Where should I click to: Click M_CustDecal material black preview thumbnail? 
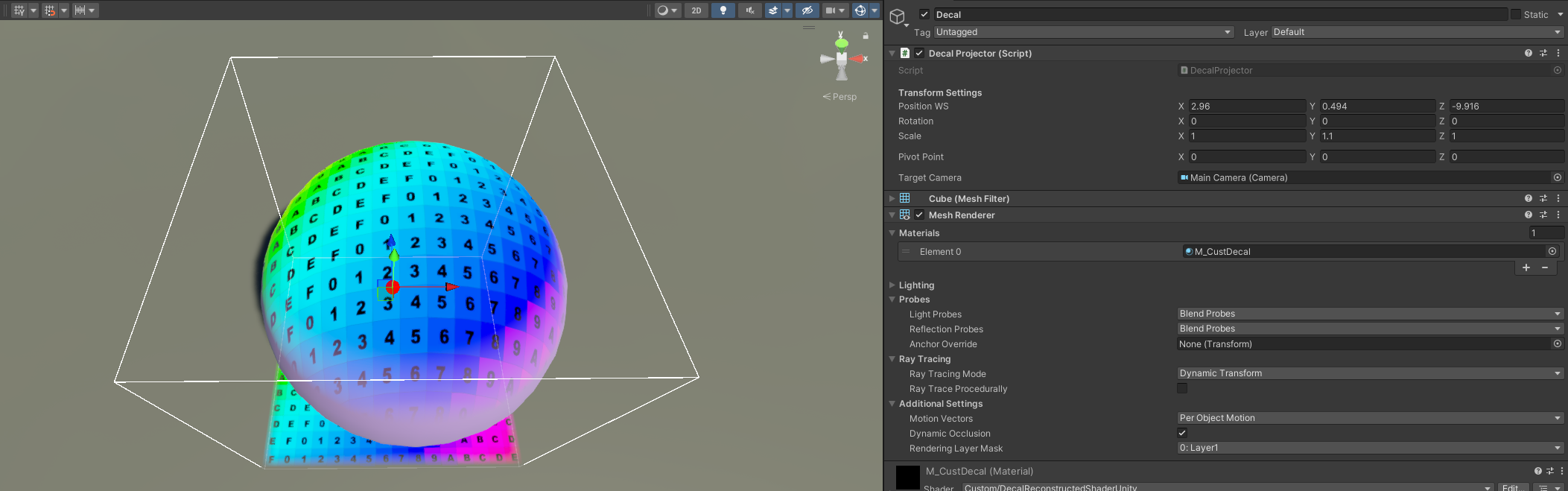point(907,478)
